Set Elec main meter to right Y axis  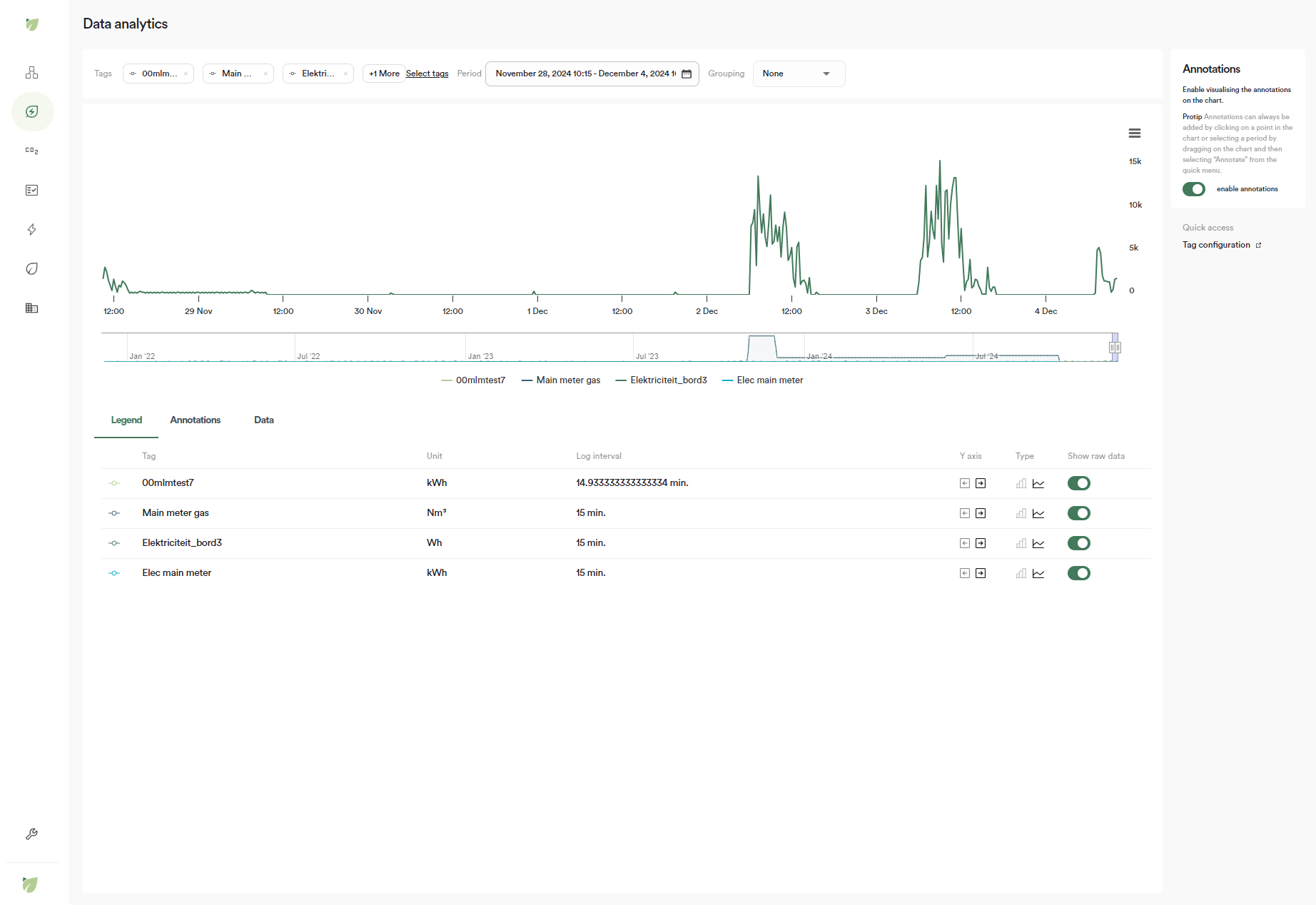pyautogui.click(x=981, y=574)
